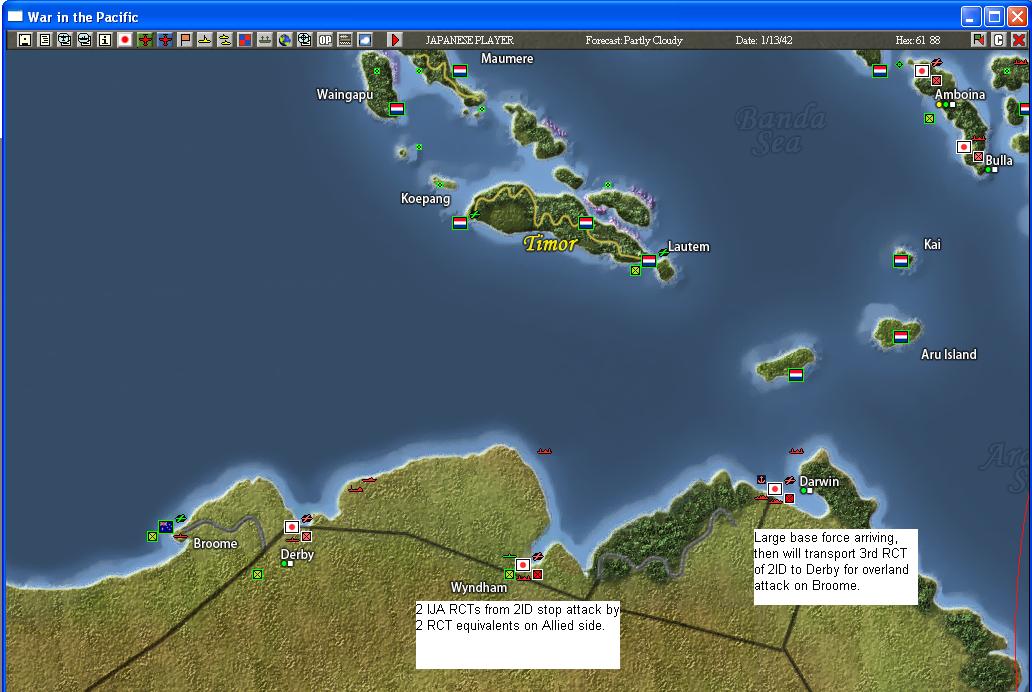Image resolution: width=1032 pixels, height=692 pixels.
Task: Open the cloud weather toolbar icon
Action: pos(365,40)
